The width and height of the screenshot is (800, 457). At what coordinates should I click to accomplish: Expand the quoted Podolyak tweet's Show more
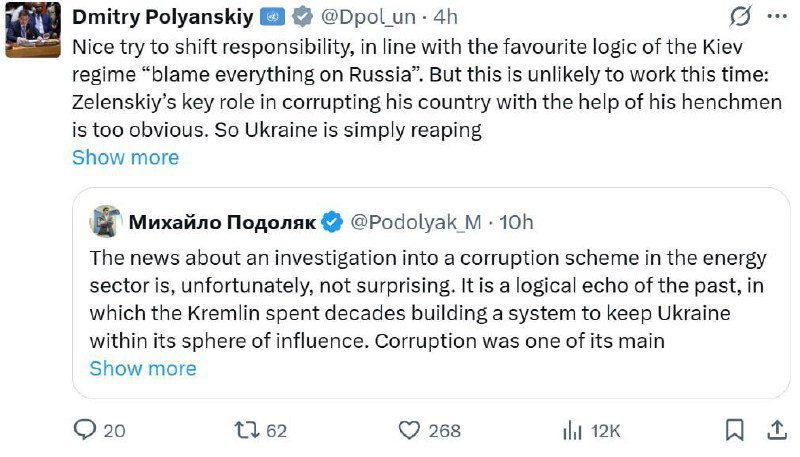click(143, 368)
